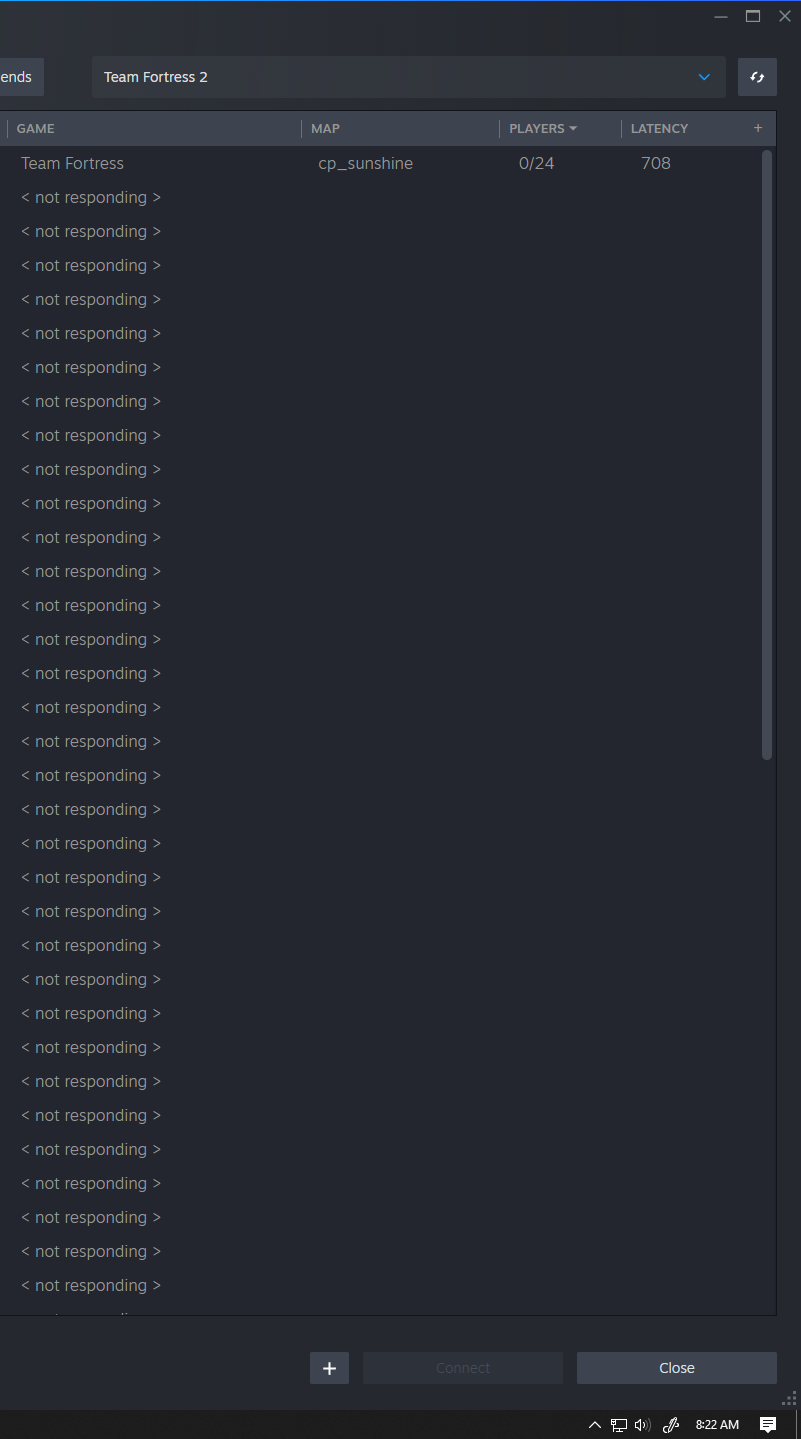Click the add column plus icon
Viewport: 801px width, 1439px height.
click(758, 128)
